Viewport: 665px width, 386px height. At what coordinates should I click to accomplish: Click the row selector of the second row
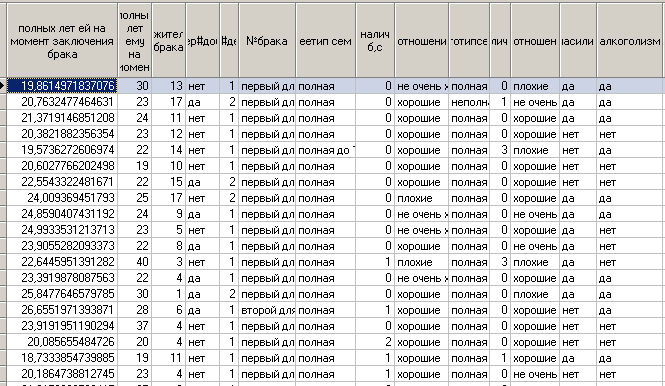pos(3,102)
